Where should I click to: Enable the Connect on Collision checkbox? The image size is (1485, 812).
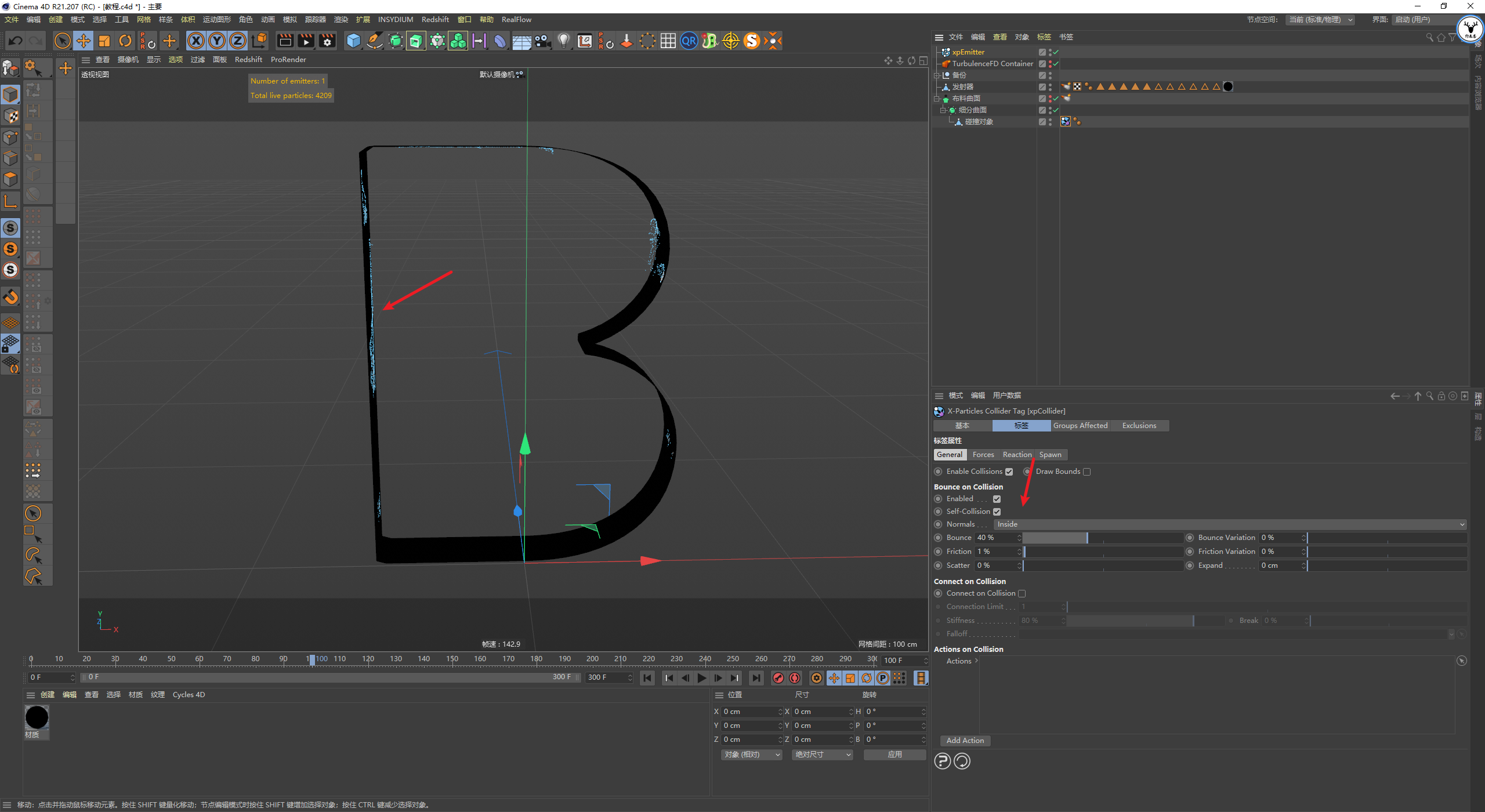tap(1022, 593)
